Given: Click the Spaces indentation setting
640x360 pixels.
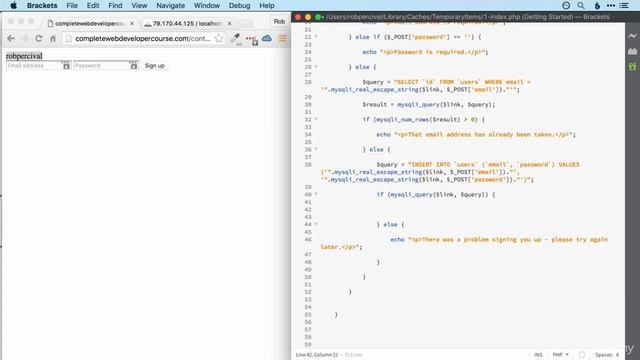Looking at the screenshot, I should (607, 355).
